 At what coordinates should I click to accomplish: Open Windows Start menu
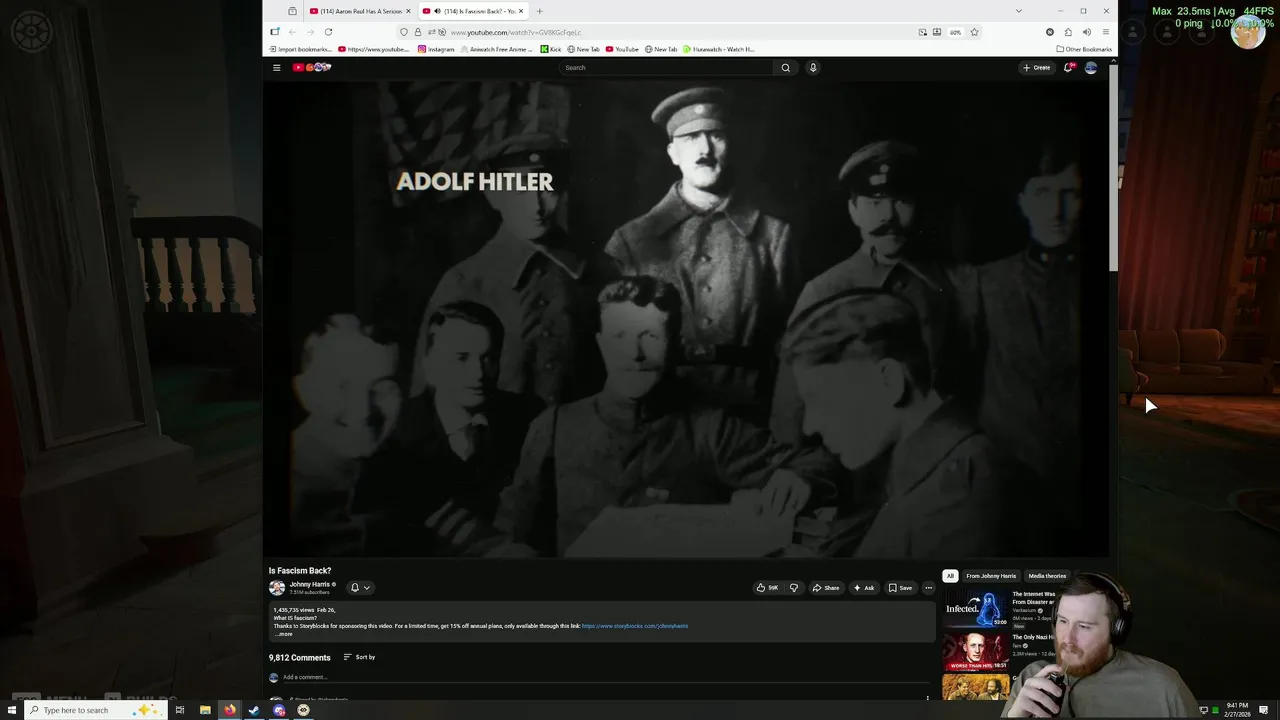pos(12,710)
